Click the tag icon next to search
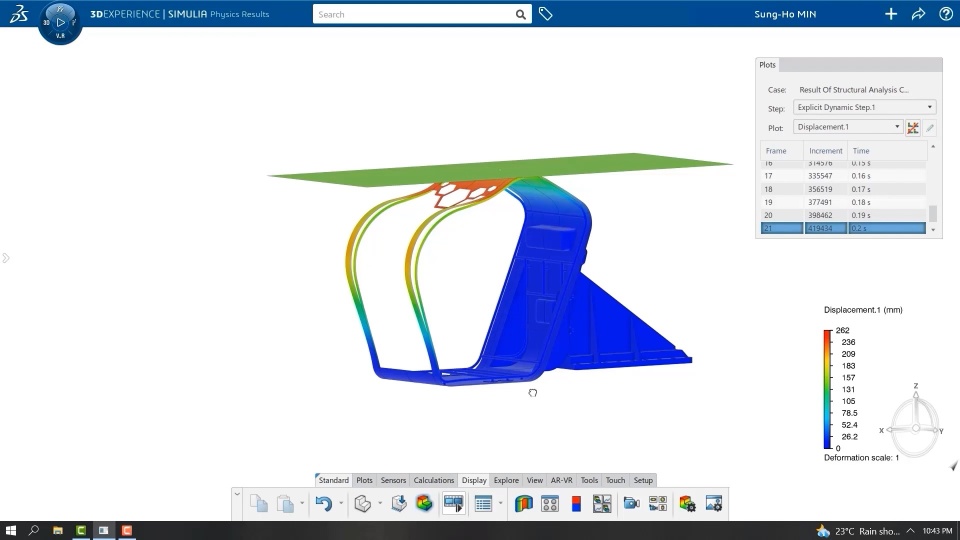 [546, 13]
